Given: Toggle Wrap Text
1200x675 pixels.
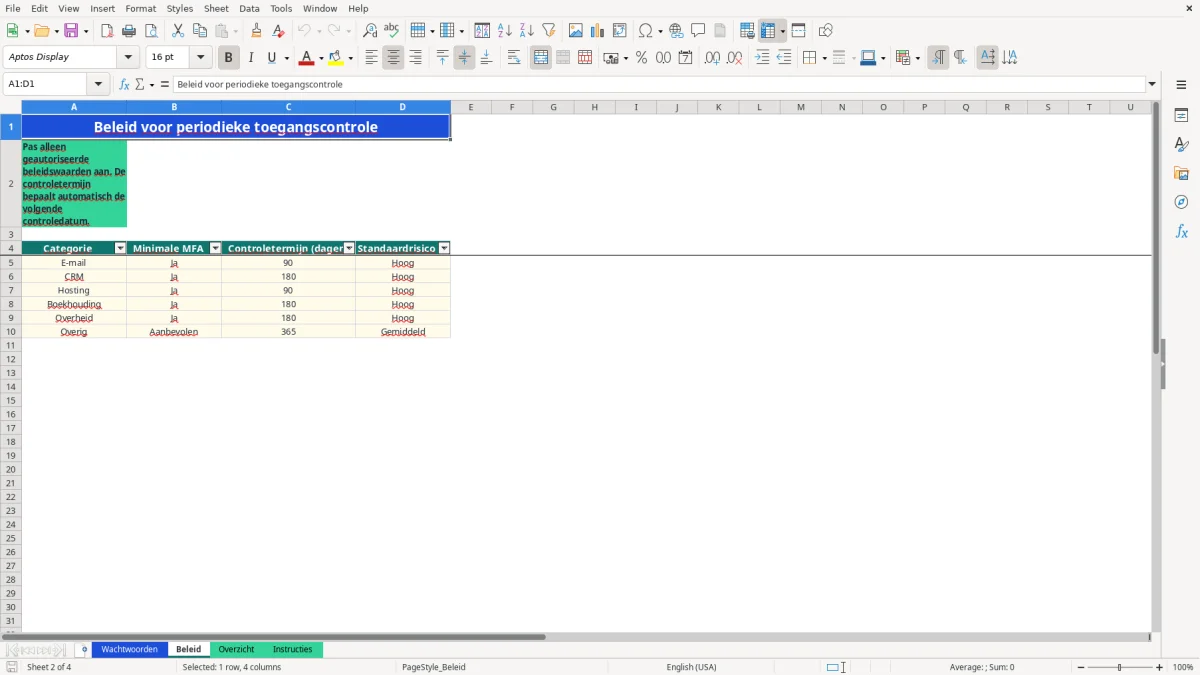Looking at the screenshot, I should [x=514, y=58].
